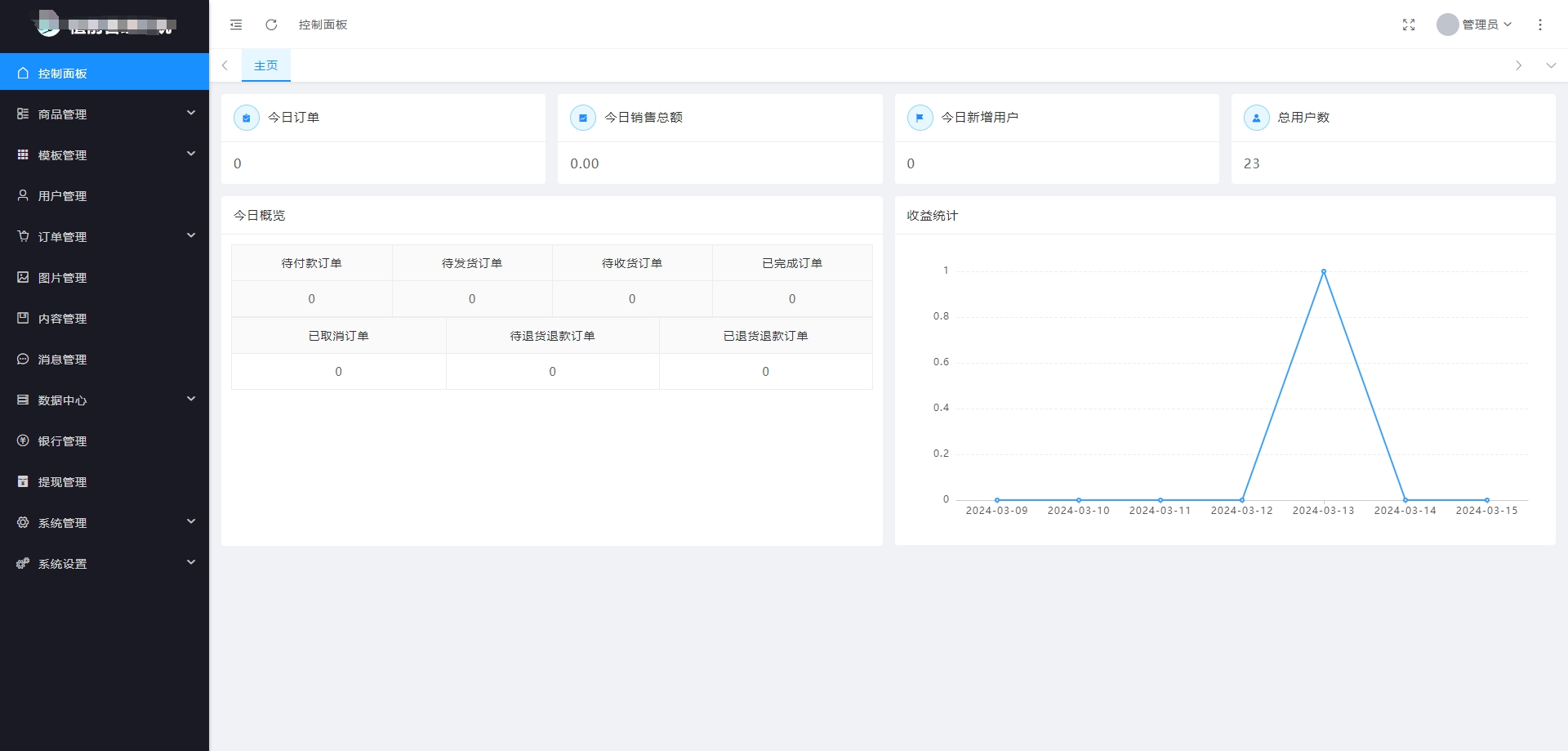The height and width of the screenshot is (751, 1568).
Task: Click the 2024-03-09 axis label
Action: pyautogui.click(x=997, y=511)
